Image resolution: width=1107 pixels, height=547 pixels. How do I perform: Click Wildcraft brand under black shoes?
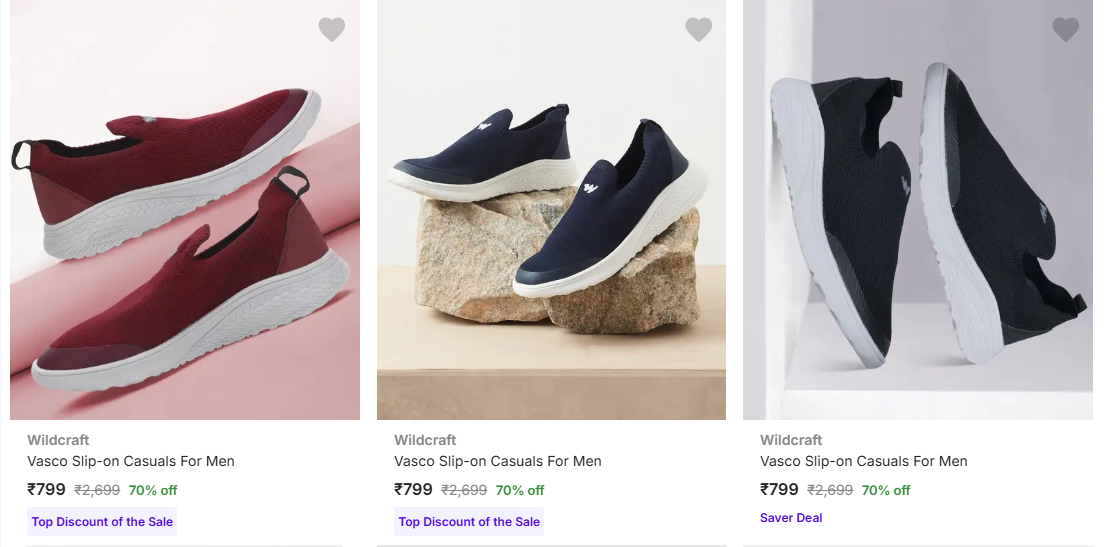click(791, 440)
